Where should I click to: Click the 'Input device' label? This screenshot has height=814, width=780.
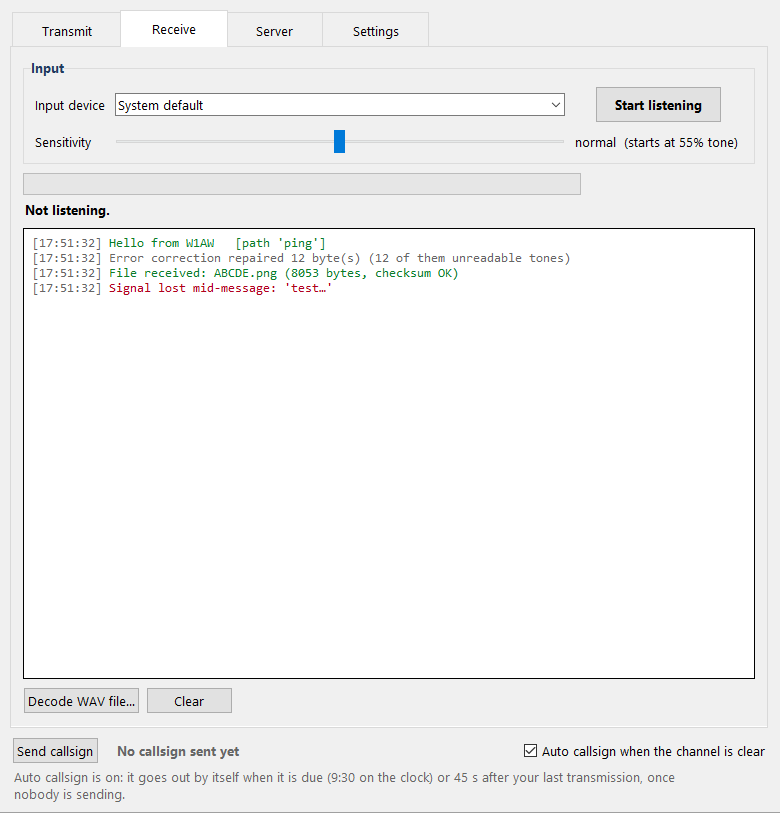(x=70, y=105)
